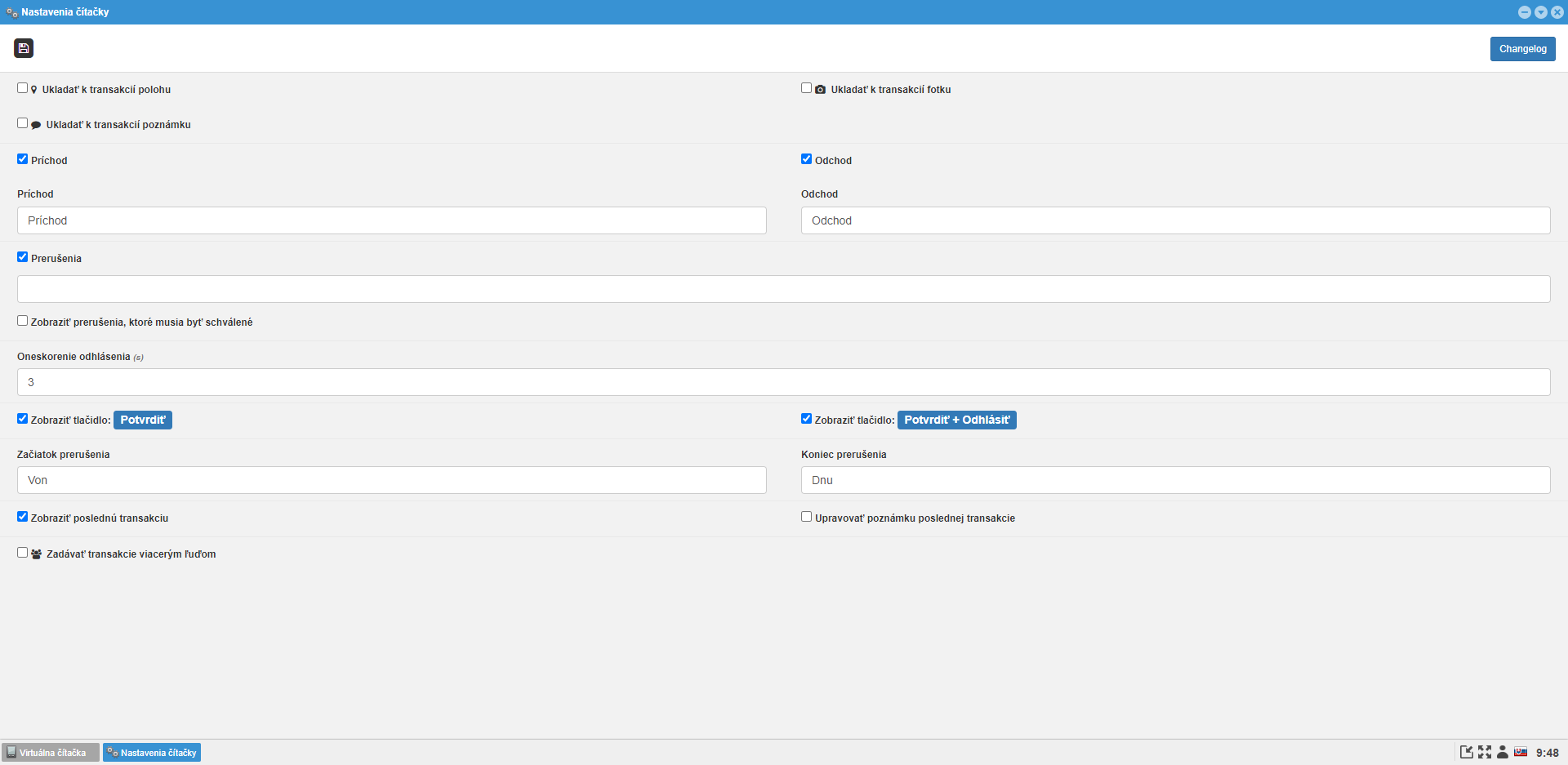1568x765 pixels.
Task: Click the camera icon beside fotku option
Action: [820, 90]
